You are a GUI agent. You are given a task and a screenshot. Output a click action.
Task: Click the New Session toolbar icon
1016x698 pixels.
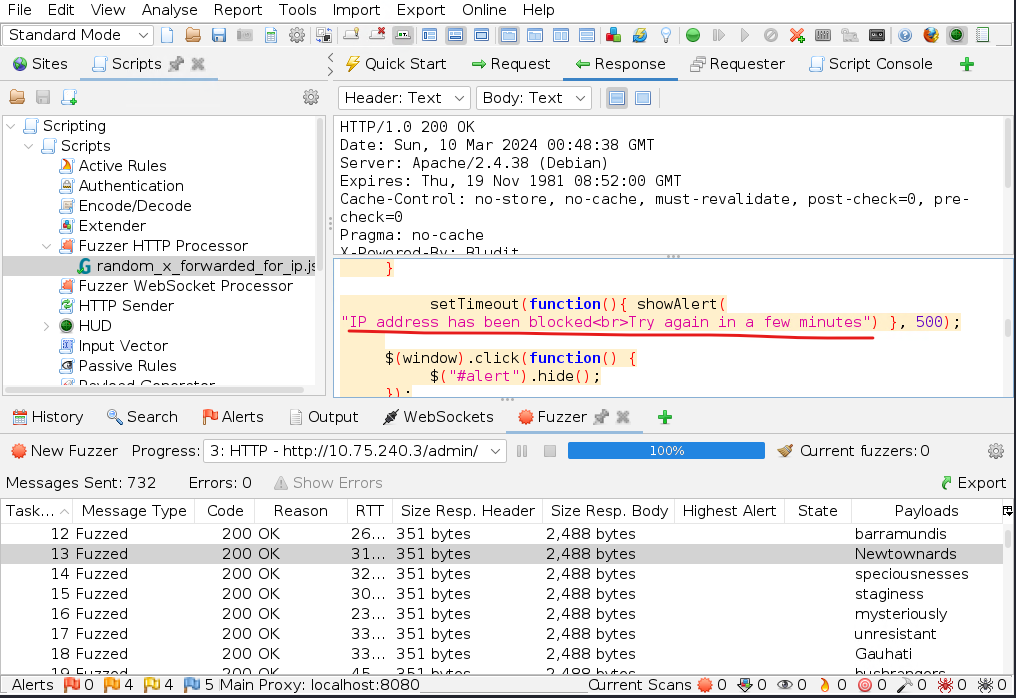pyautogui.click(x=167, y=35)
